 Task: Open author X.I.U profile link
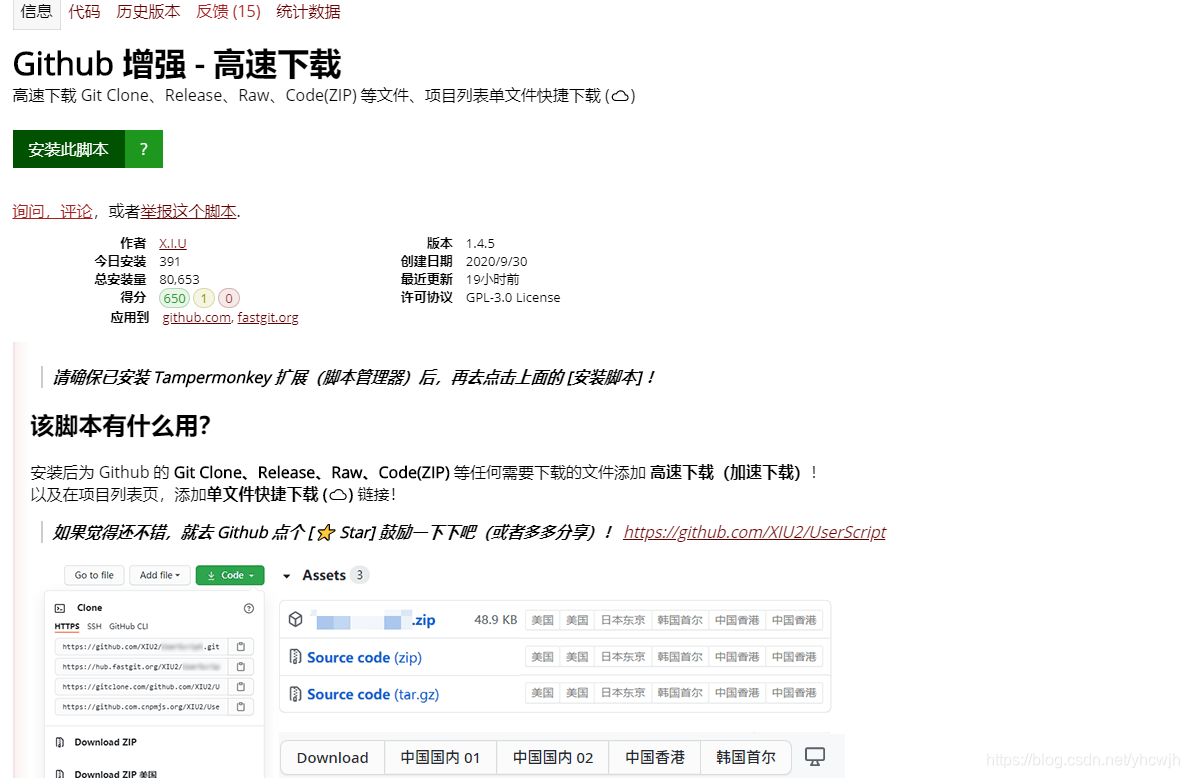[x=173, y=243]
